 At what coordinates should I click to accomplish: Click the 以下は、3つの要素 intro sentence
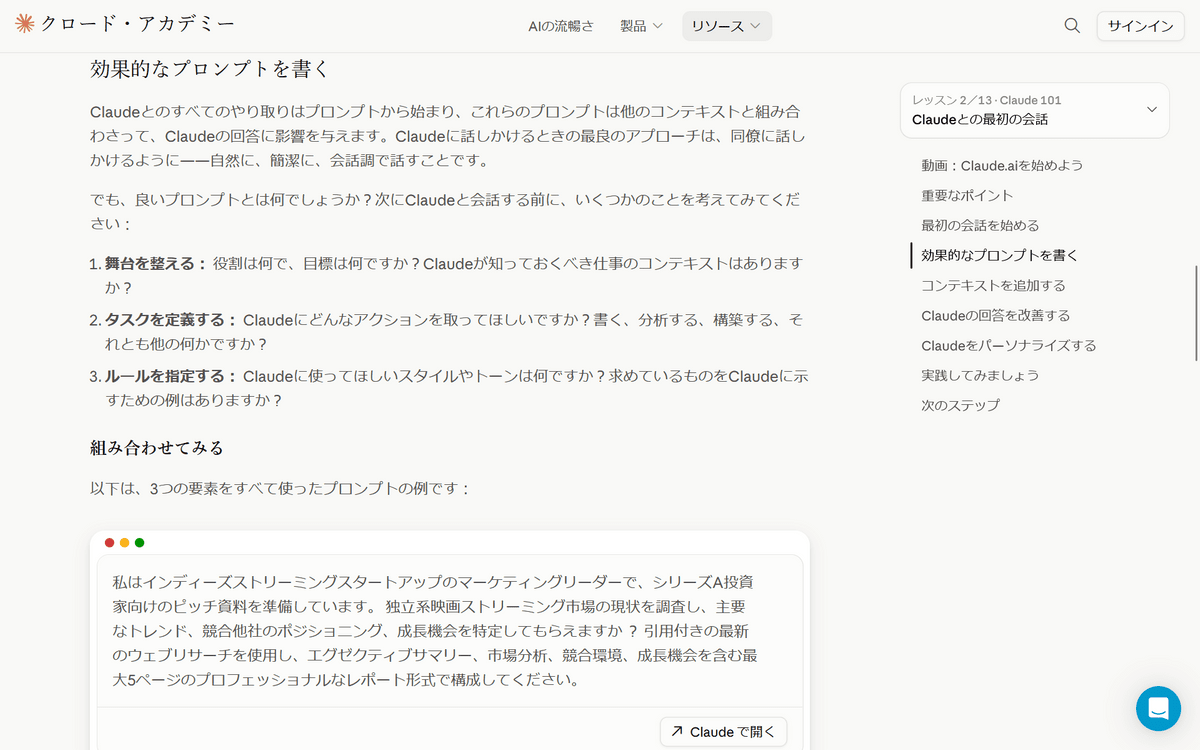[x=280, y=489]
